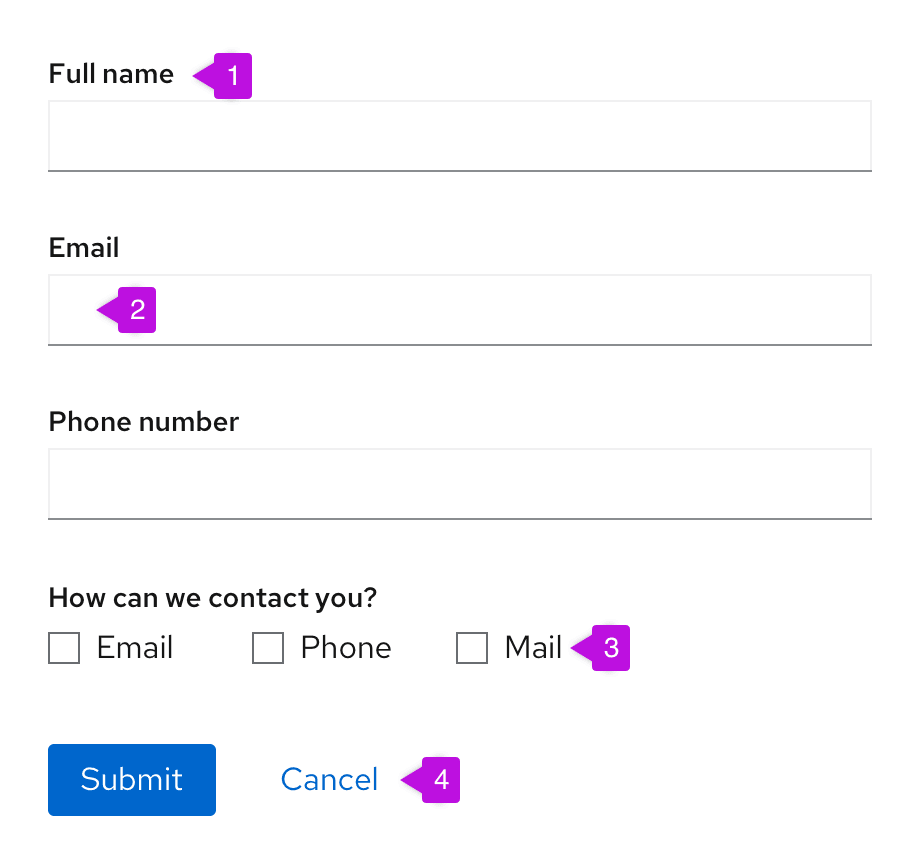The height and width of the screenshot is (864, 918).
Task: Click the purple annotation marker 4
Action: [441, 780]
